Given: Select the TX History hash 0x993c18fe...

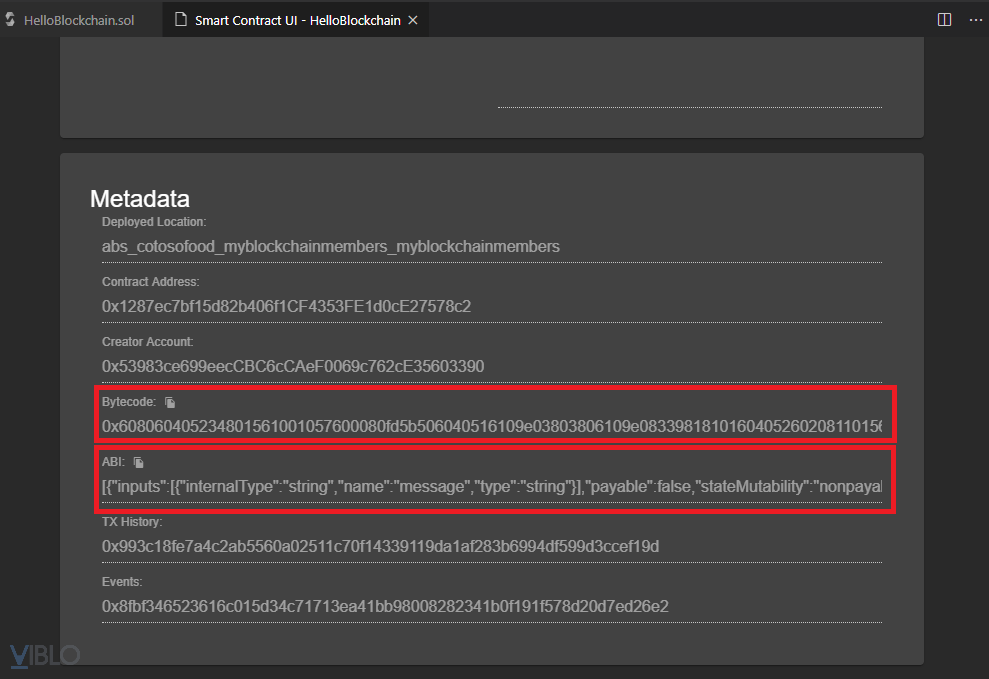Looking at the screenshot, I should [x=380, y=547].
